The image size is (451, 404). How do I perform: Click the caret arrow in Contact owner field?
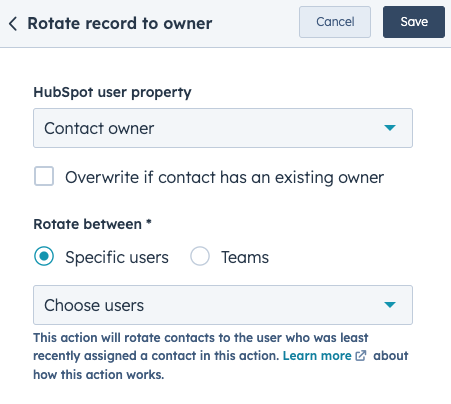click(390, 128)
